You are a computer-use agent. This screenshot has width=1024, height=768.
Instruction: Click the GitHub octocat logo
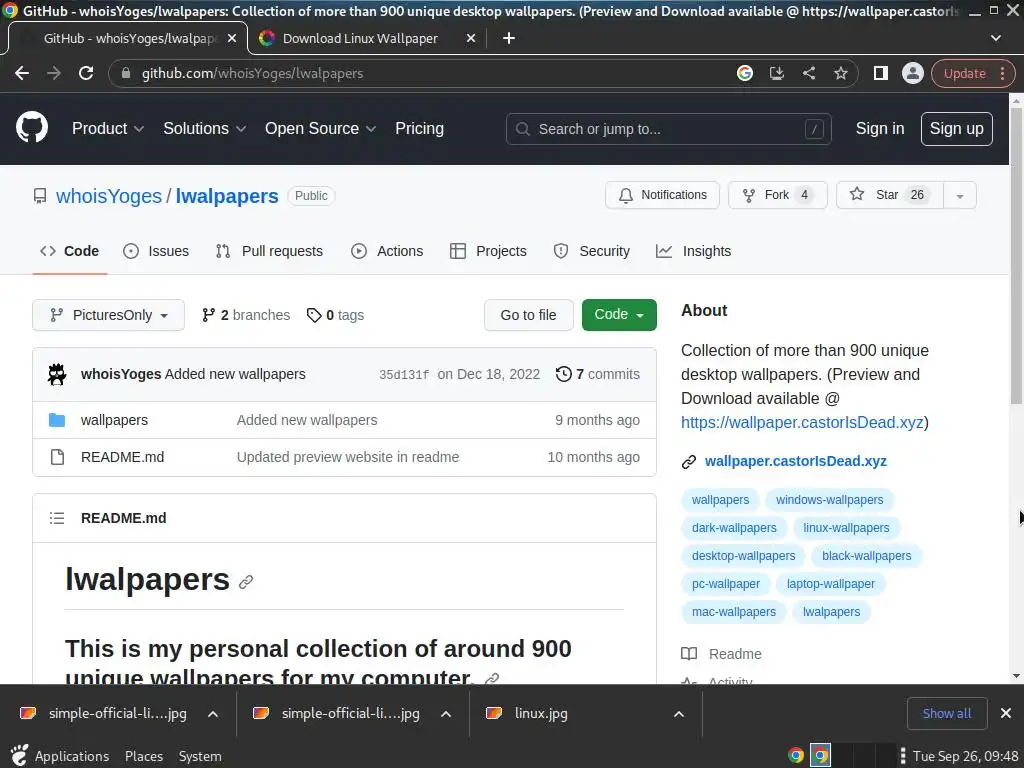point(32,127)
